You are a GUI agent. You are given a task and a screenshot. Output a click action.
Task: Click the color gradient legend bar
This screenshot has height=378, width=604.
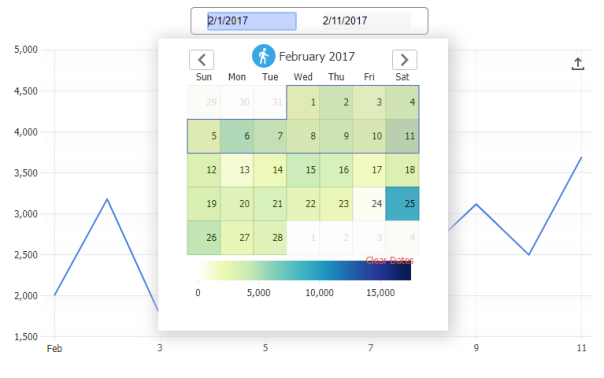click(304, 270)
